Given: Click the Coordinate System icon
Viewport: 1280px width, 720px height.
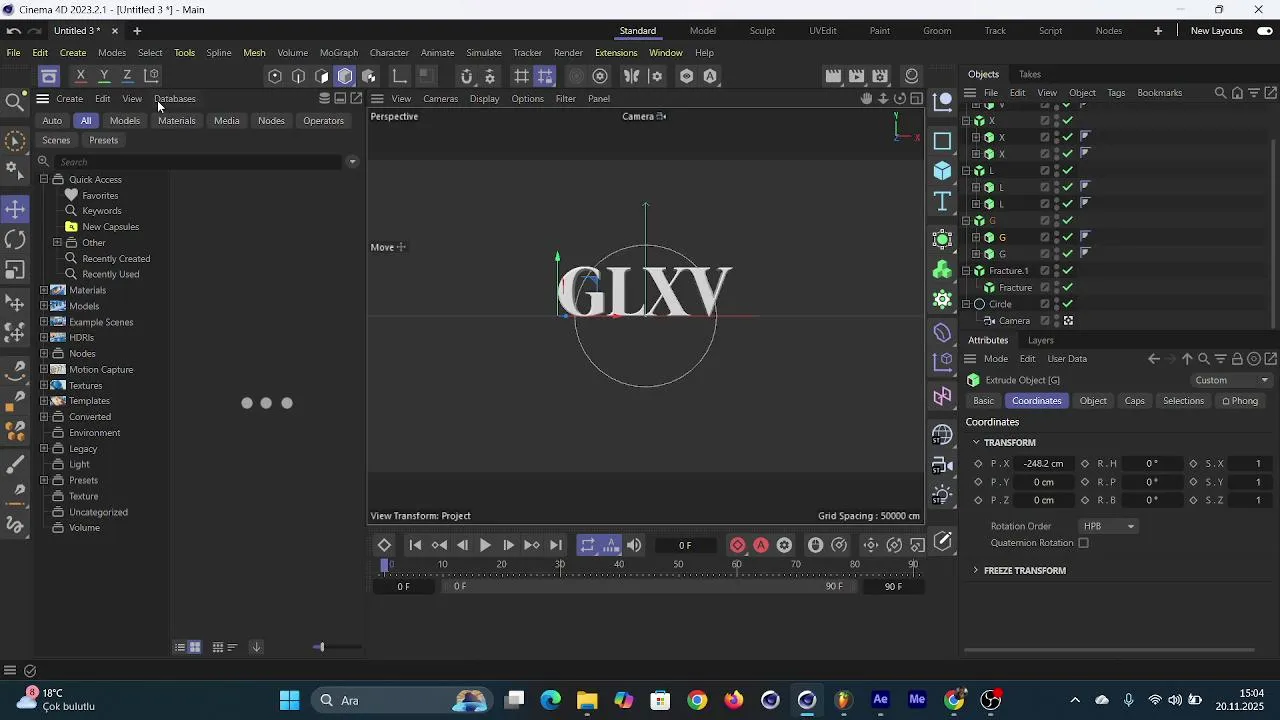Looking at the screenshot, I should point(151,76).
